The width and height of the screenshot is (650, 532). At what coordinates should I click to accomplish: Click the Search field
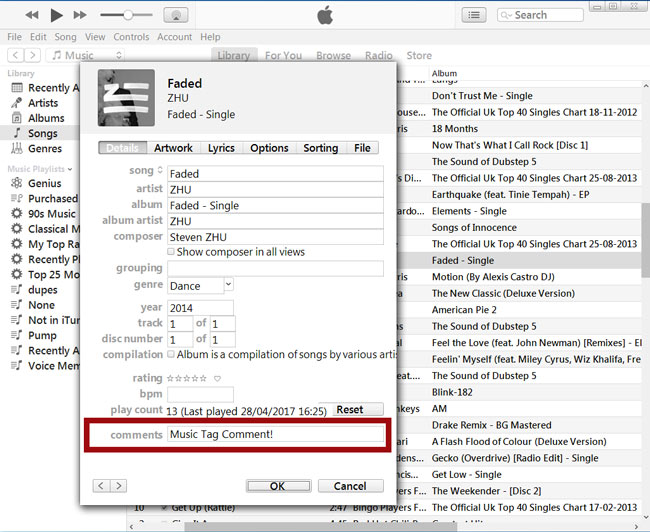coord(540,15)
